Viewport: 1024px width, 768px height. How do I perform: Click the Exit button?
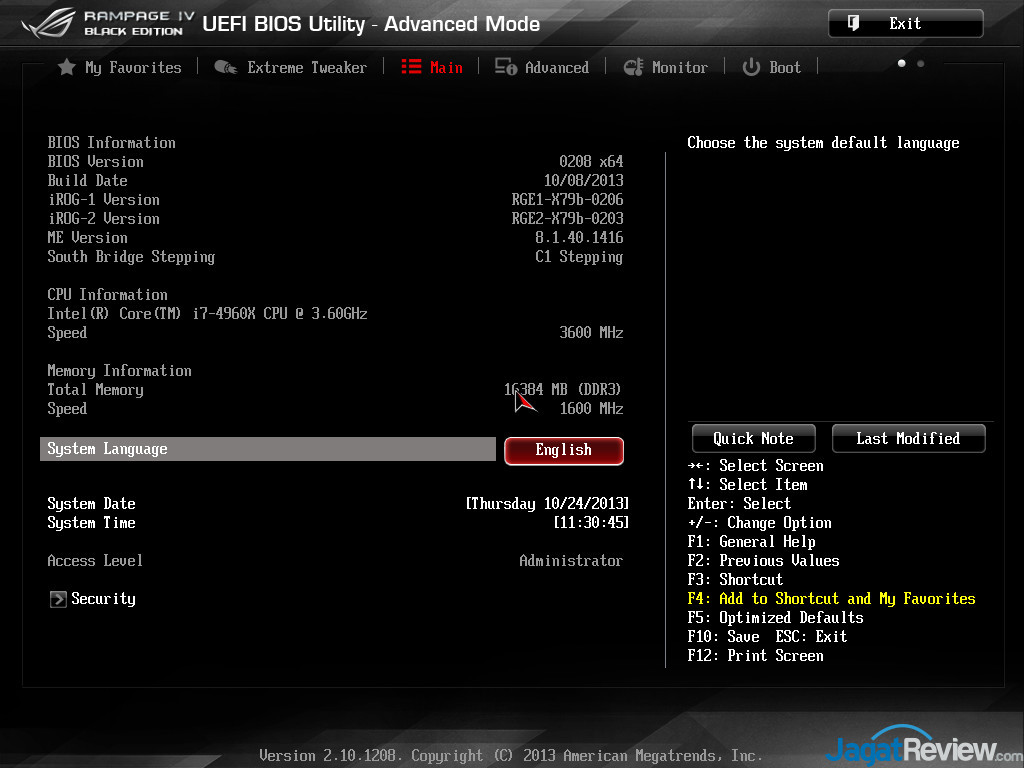905,24
